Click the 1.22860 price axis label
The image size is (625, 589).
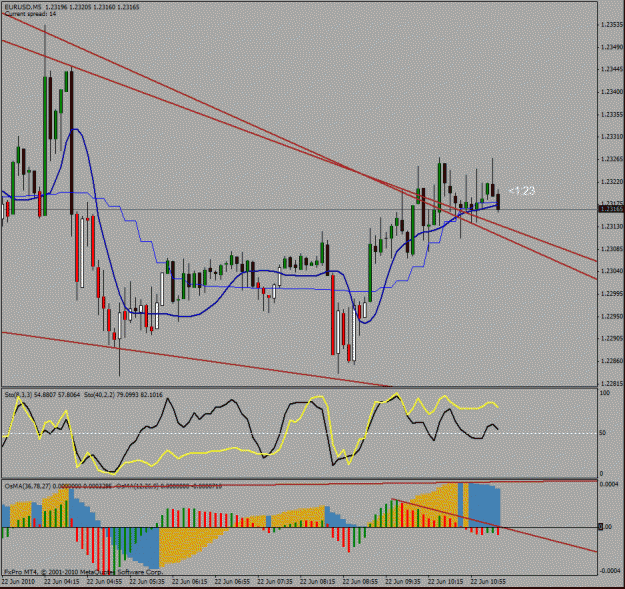pyautogui.click(x=612, y=361)
